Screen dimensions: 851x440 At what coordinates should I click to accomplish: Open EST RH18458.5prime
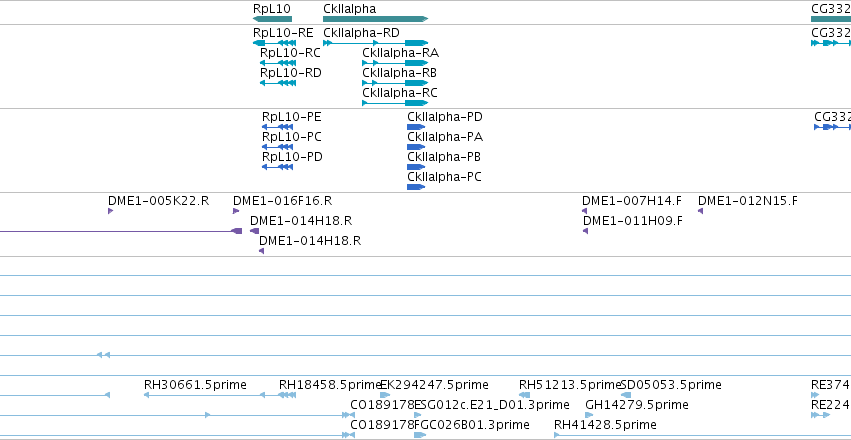click(330, 385)
